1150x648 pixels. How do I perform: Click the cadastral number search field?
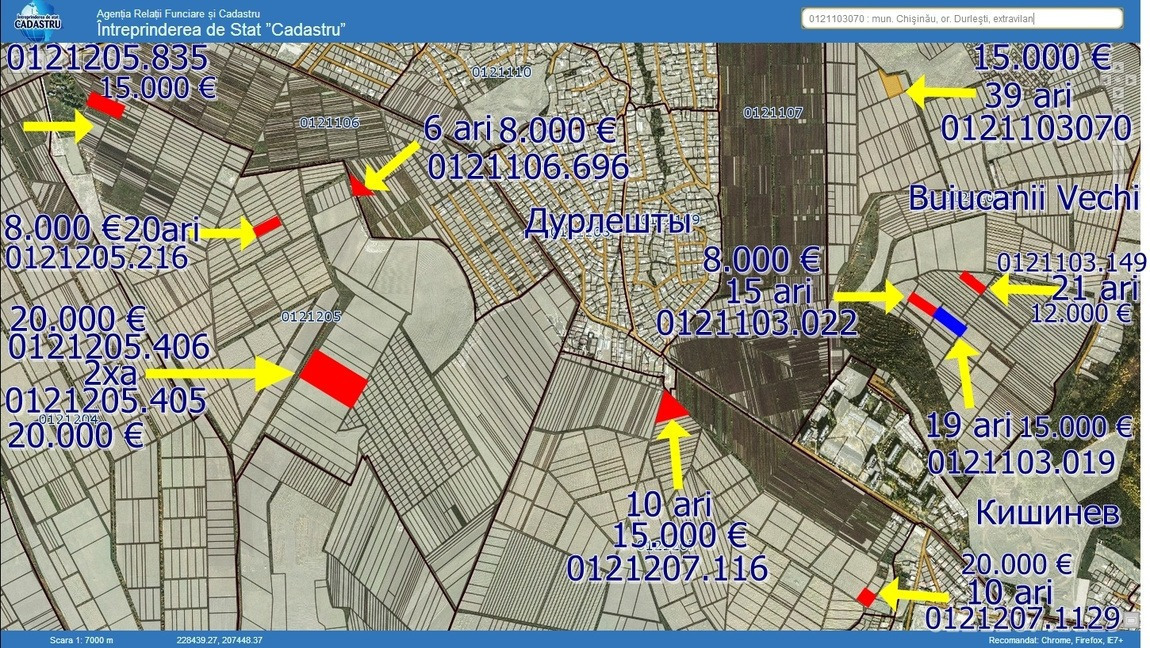[963, 18]
